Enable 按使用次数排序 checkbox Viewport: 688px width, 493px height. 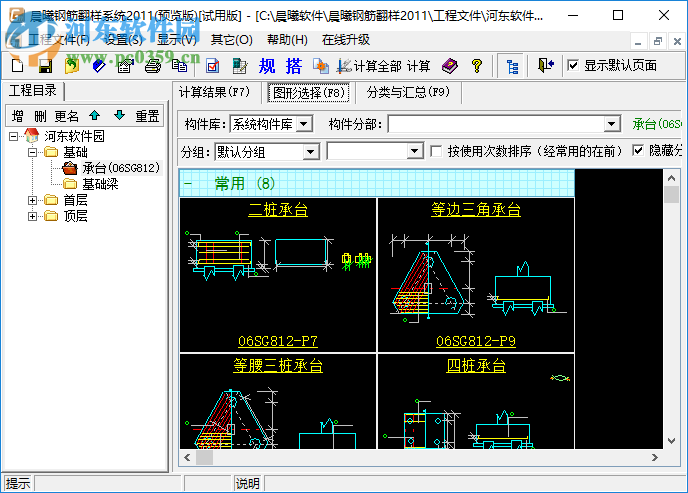[x=437, y=151]
